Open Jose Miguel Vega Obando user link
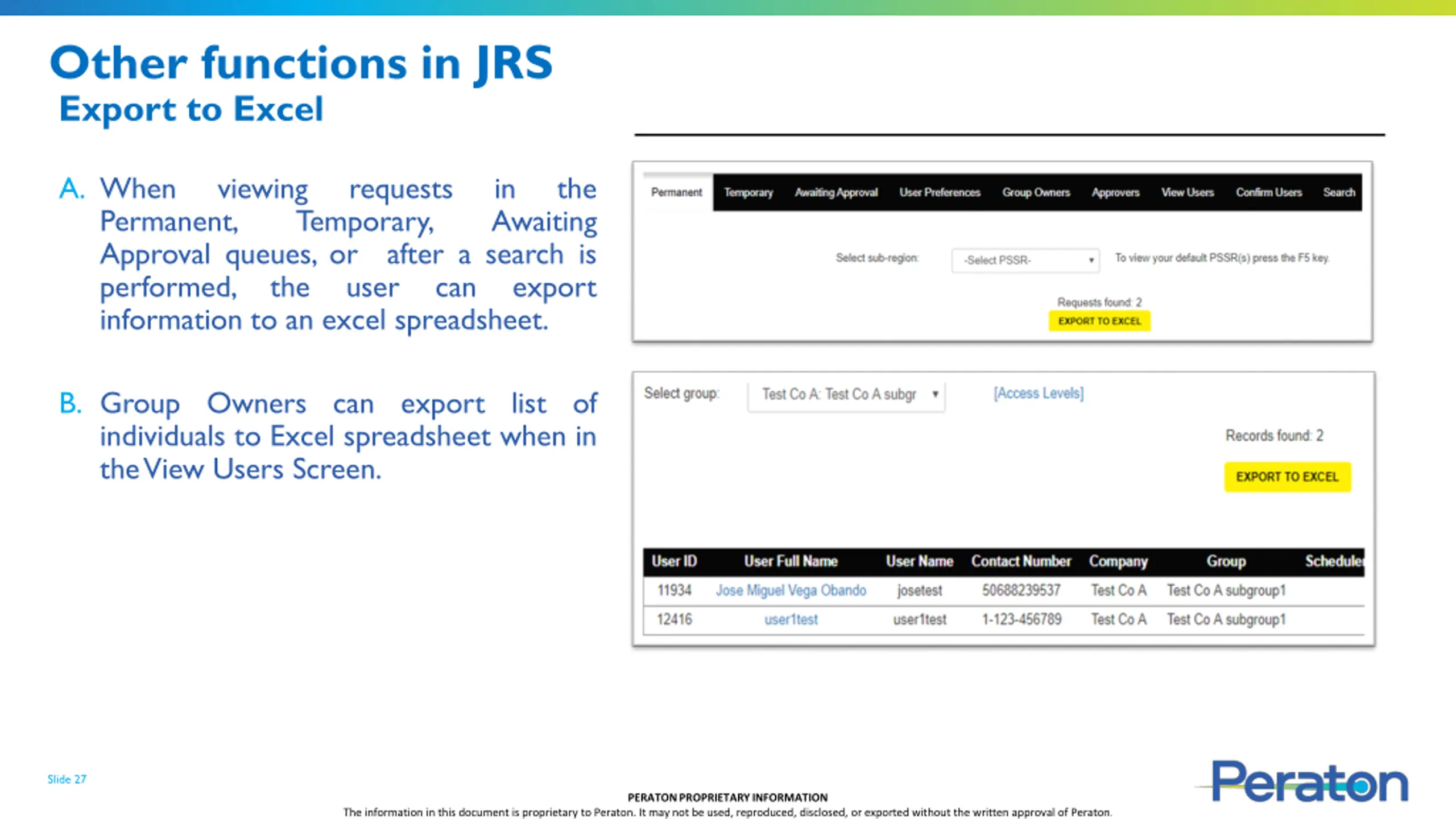Viewport: 1456px width, 819px height. [x=791, y=590]
